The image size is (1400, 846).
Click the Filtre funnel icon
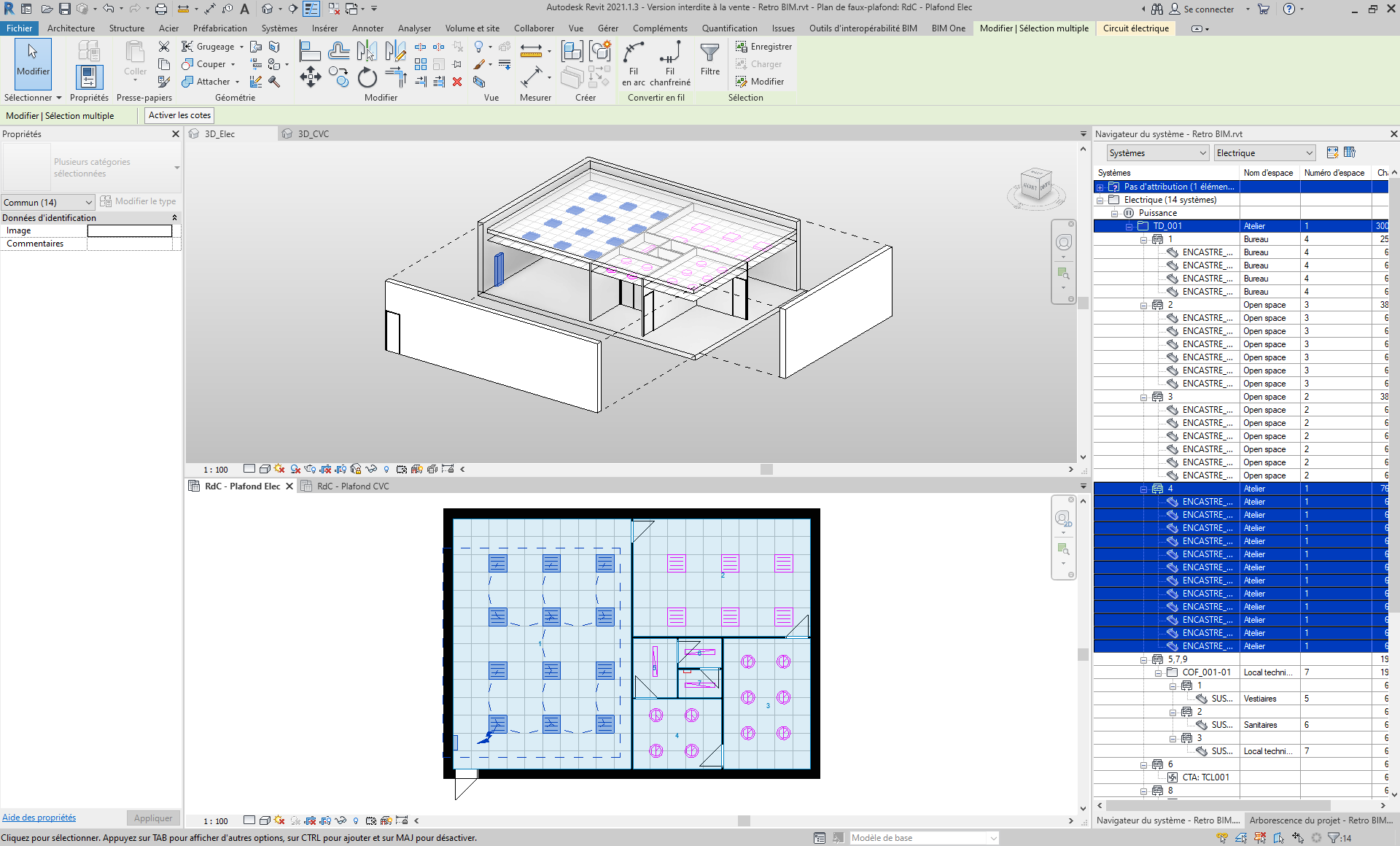click(709, 53)
